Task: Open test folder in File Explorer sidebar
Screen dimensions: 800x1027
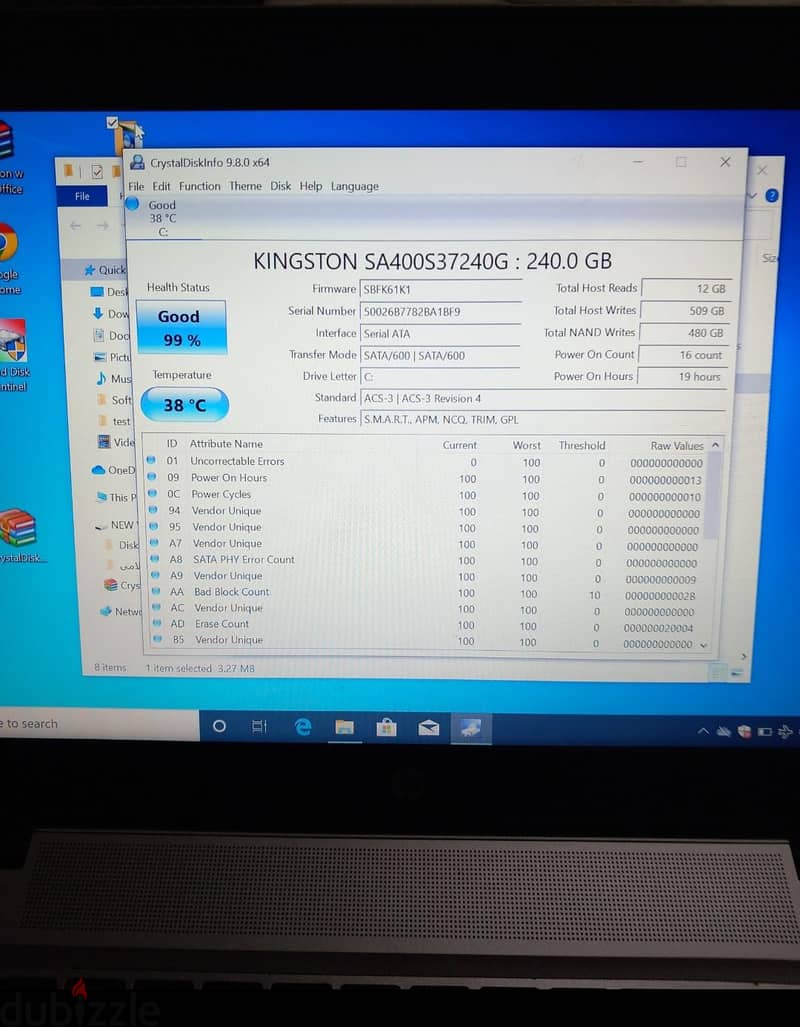Action: pyautogui.click(x=114, y=421)
